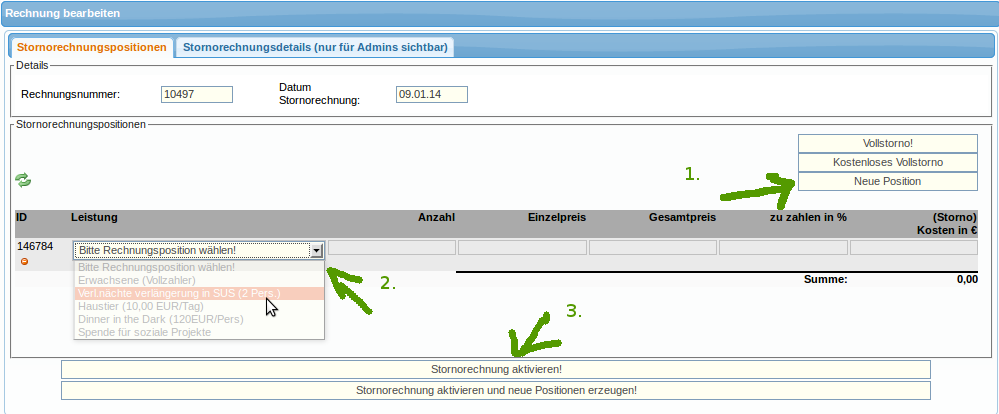
Task: Click the Einzelpreis field in the row
Action: click(x=522, y=248)
